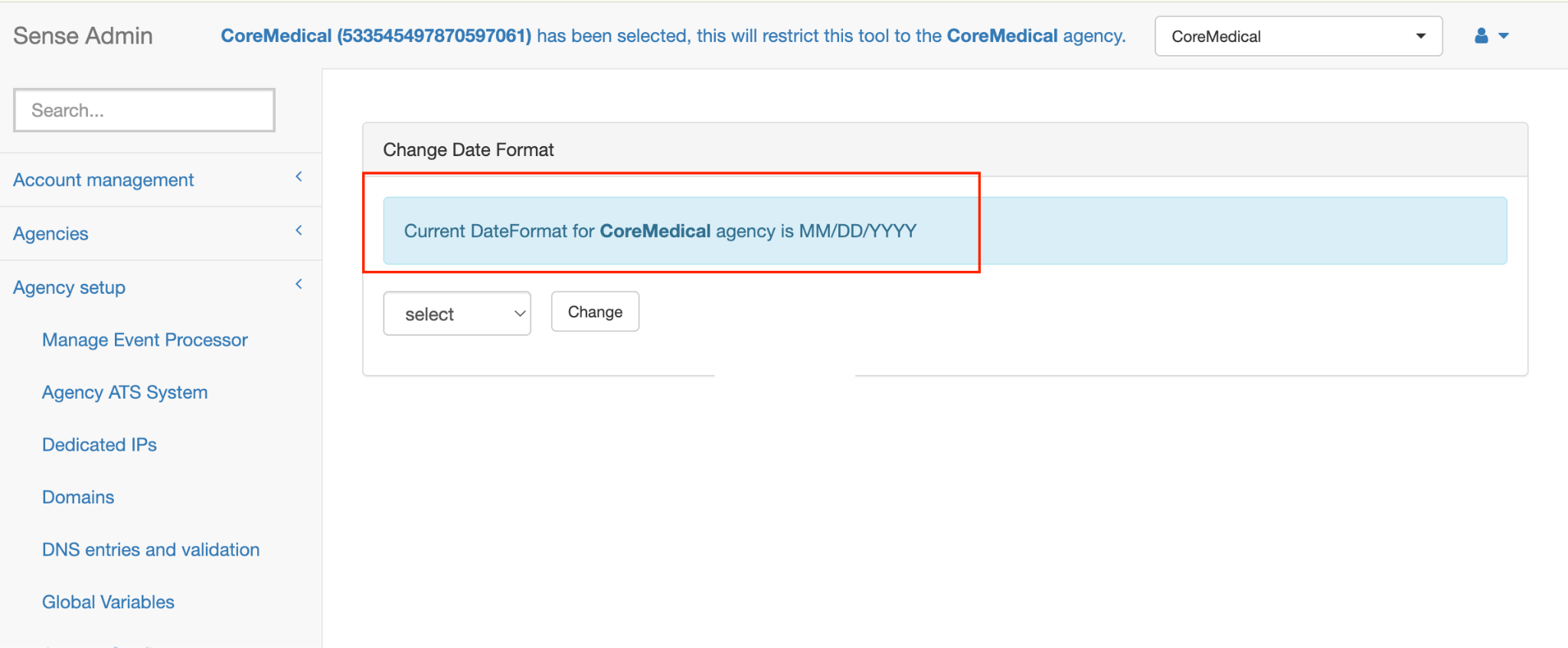Screen dimensions: 1568x648
Task: Navigate to Domains
Action: (x=78, y=497)
